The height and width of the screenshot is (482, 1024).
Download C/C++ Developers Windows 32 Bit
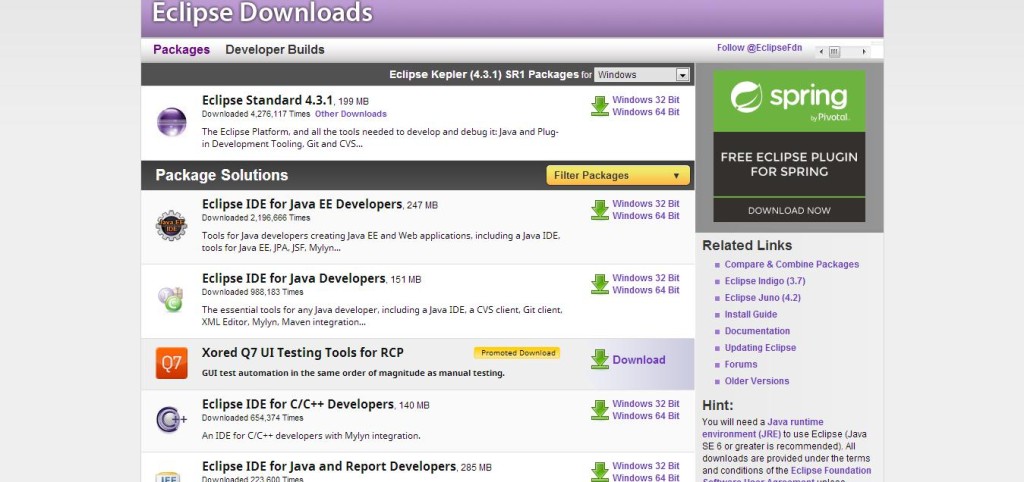click(646, 404)
